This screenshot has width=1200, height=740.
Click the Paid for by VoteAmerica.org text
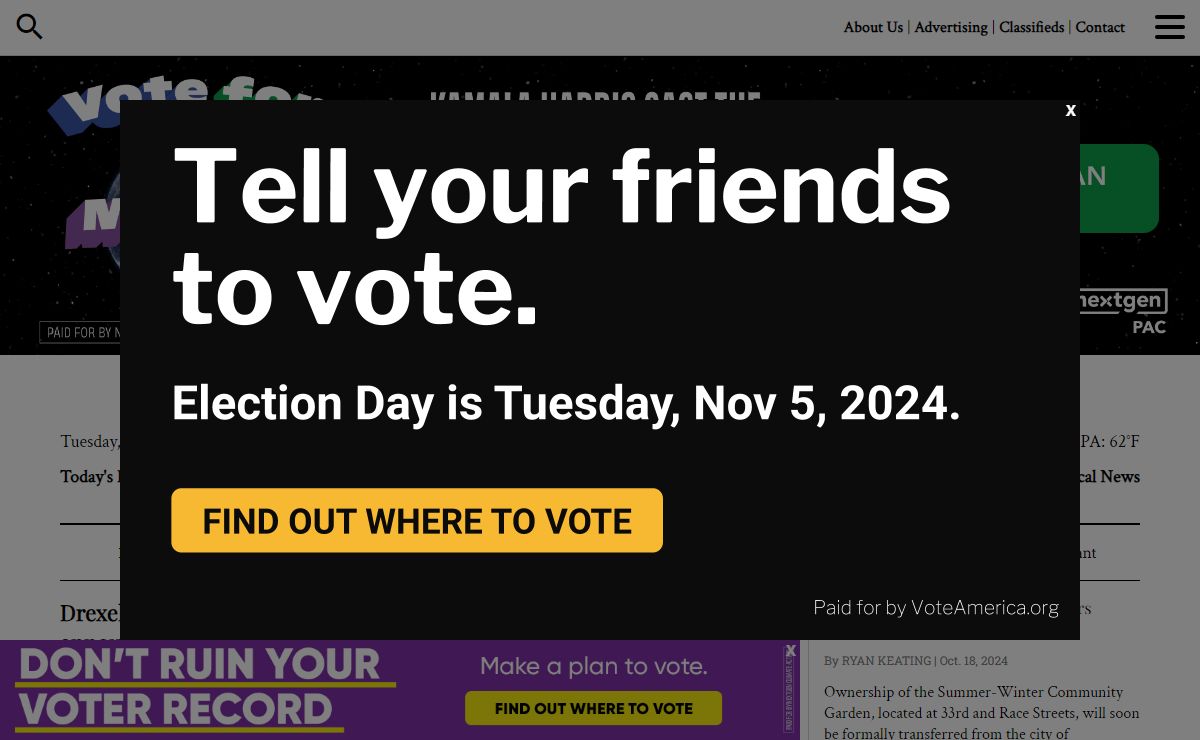tap(936, 607)
